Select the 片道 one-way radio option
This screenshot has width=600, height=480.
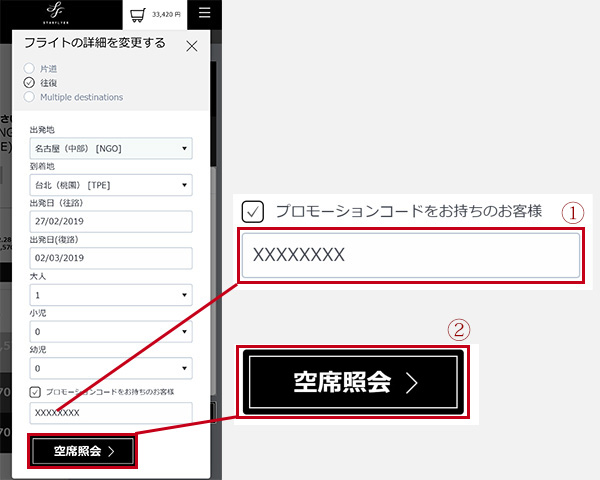coord(29,68)
